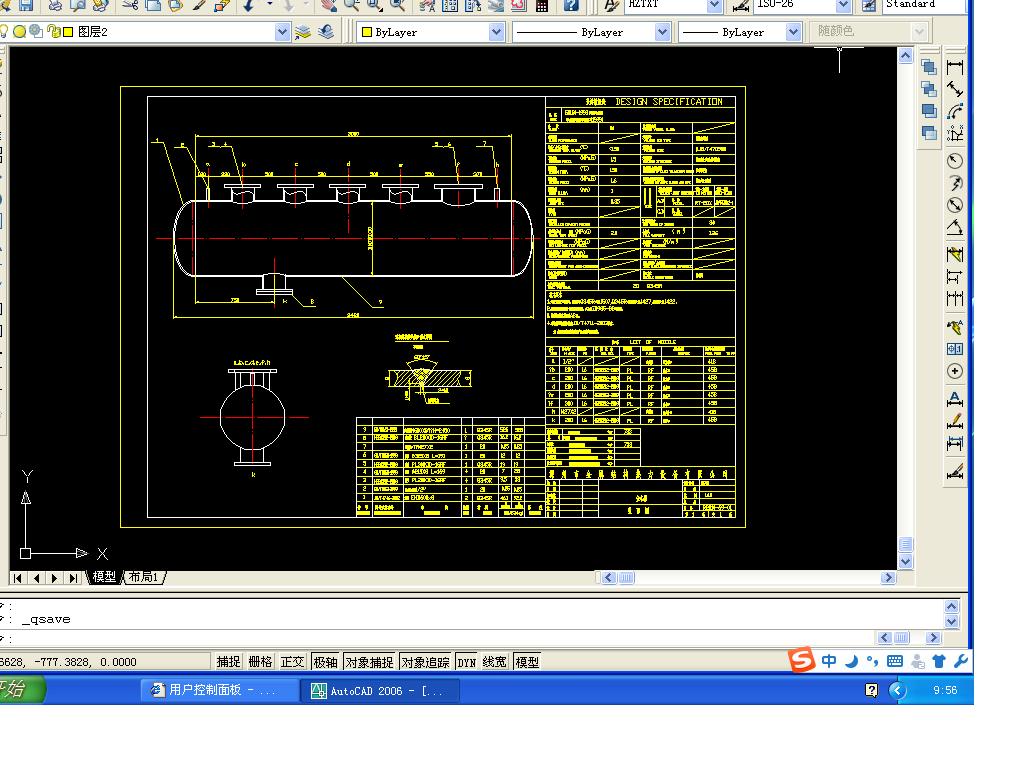Click the Linear dimension tool icon
The image size is (1024, 768).
[x=955, y=67]
